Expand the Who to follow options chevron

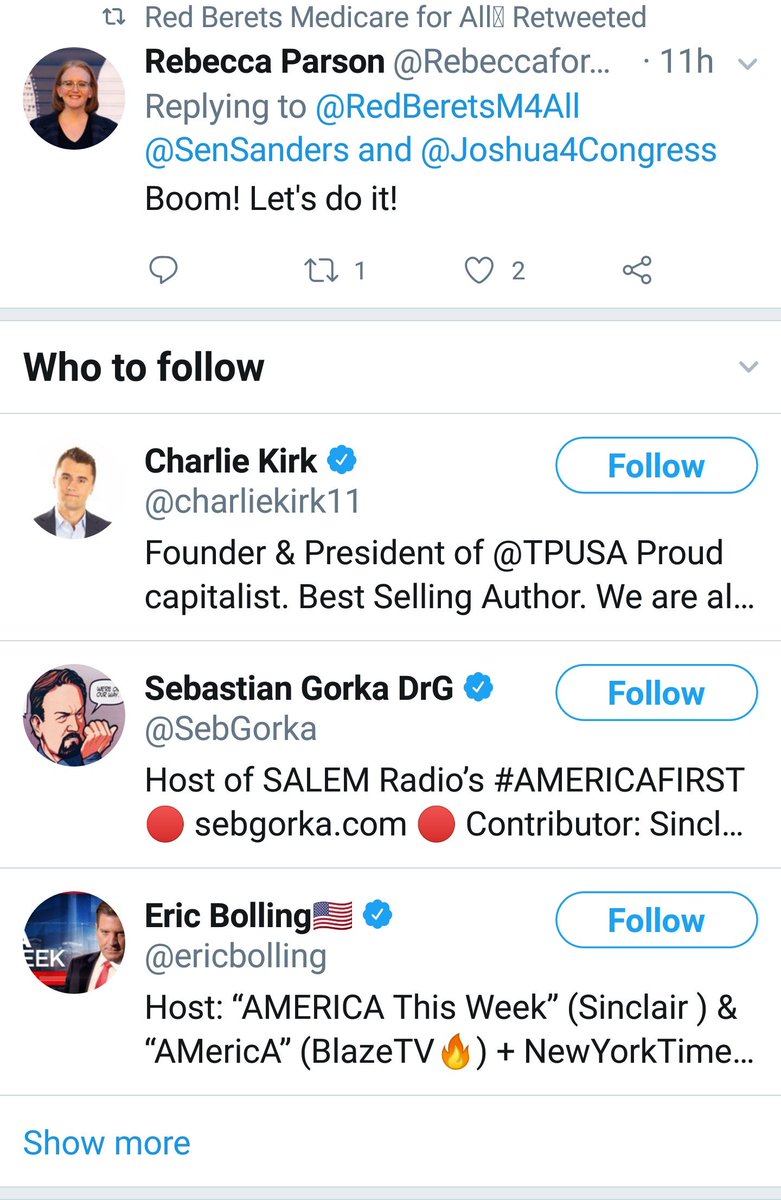(x=748, y=367)
